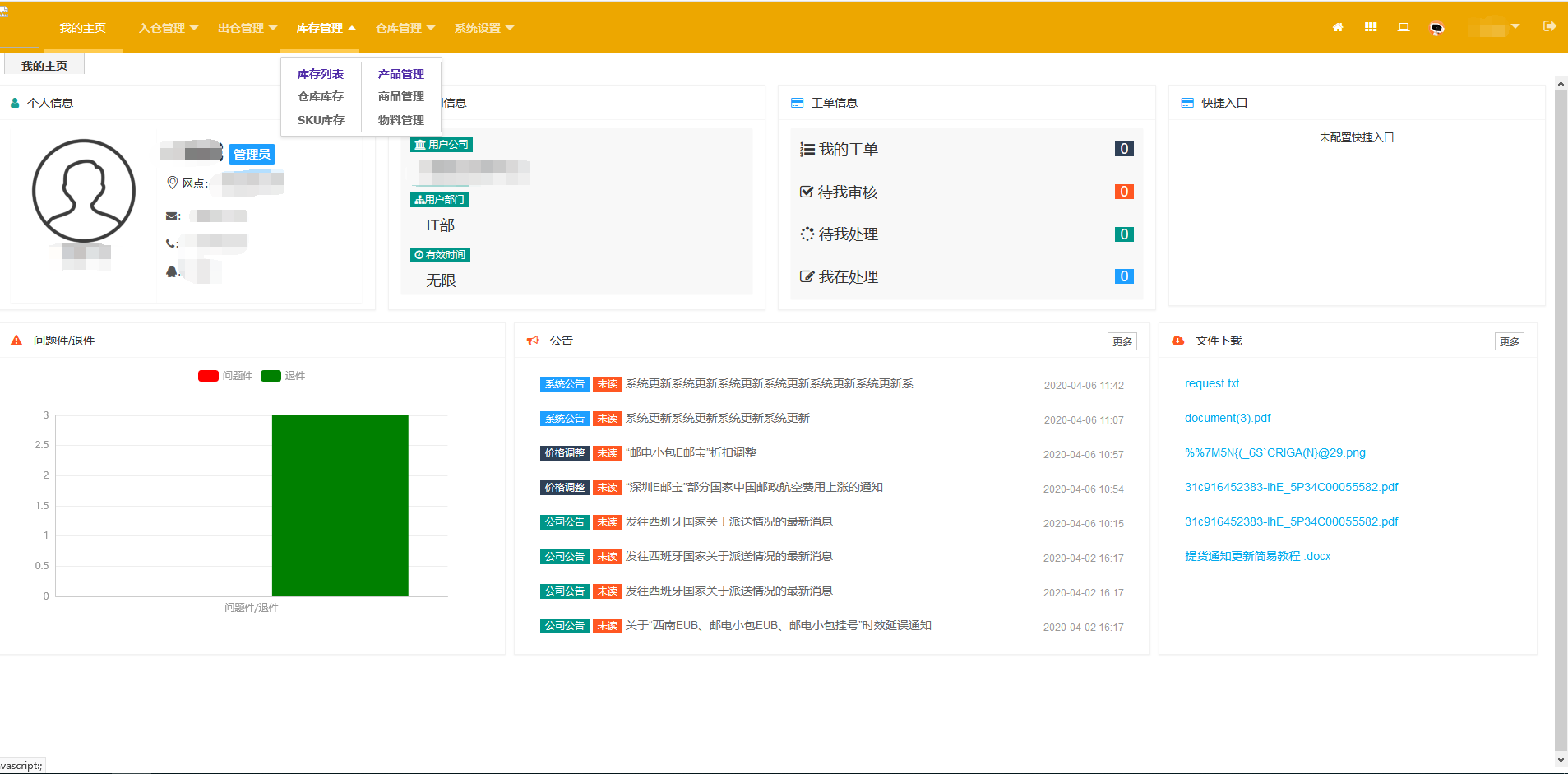1568x774 pixels.
Task: Click the 我的工单 list icon
Action: (807, 150)
